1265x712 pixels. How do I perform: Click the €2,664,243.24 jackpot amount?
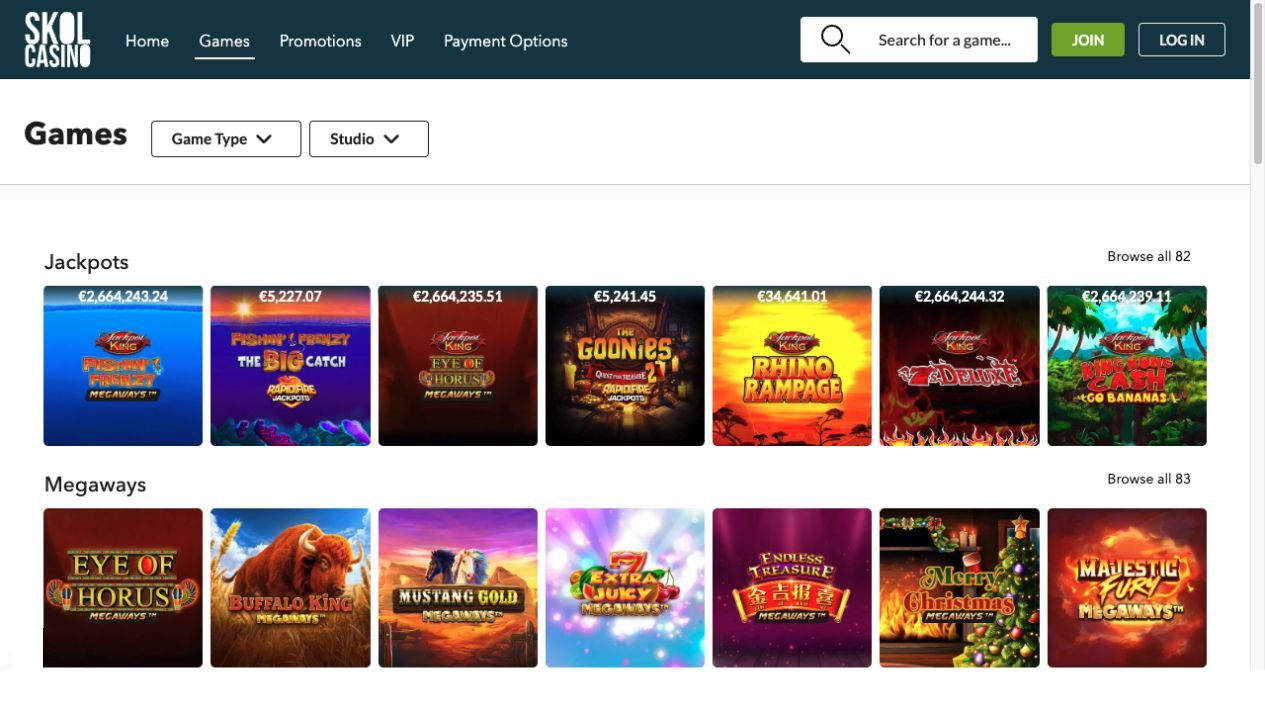click(x=123, y=296)
